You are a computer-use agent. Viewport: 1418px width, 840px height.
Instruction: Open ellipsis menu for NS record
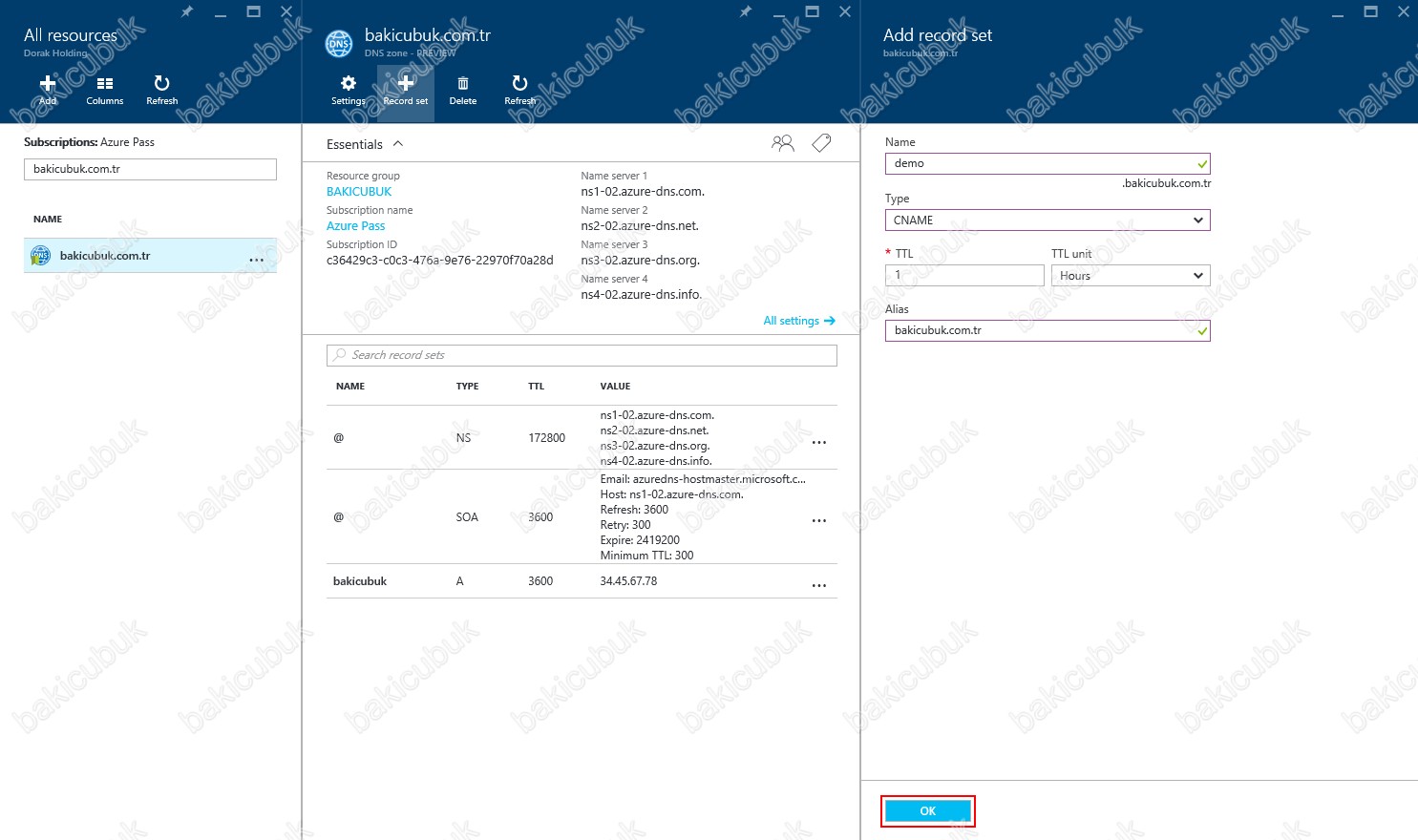point(819,443)
